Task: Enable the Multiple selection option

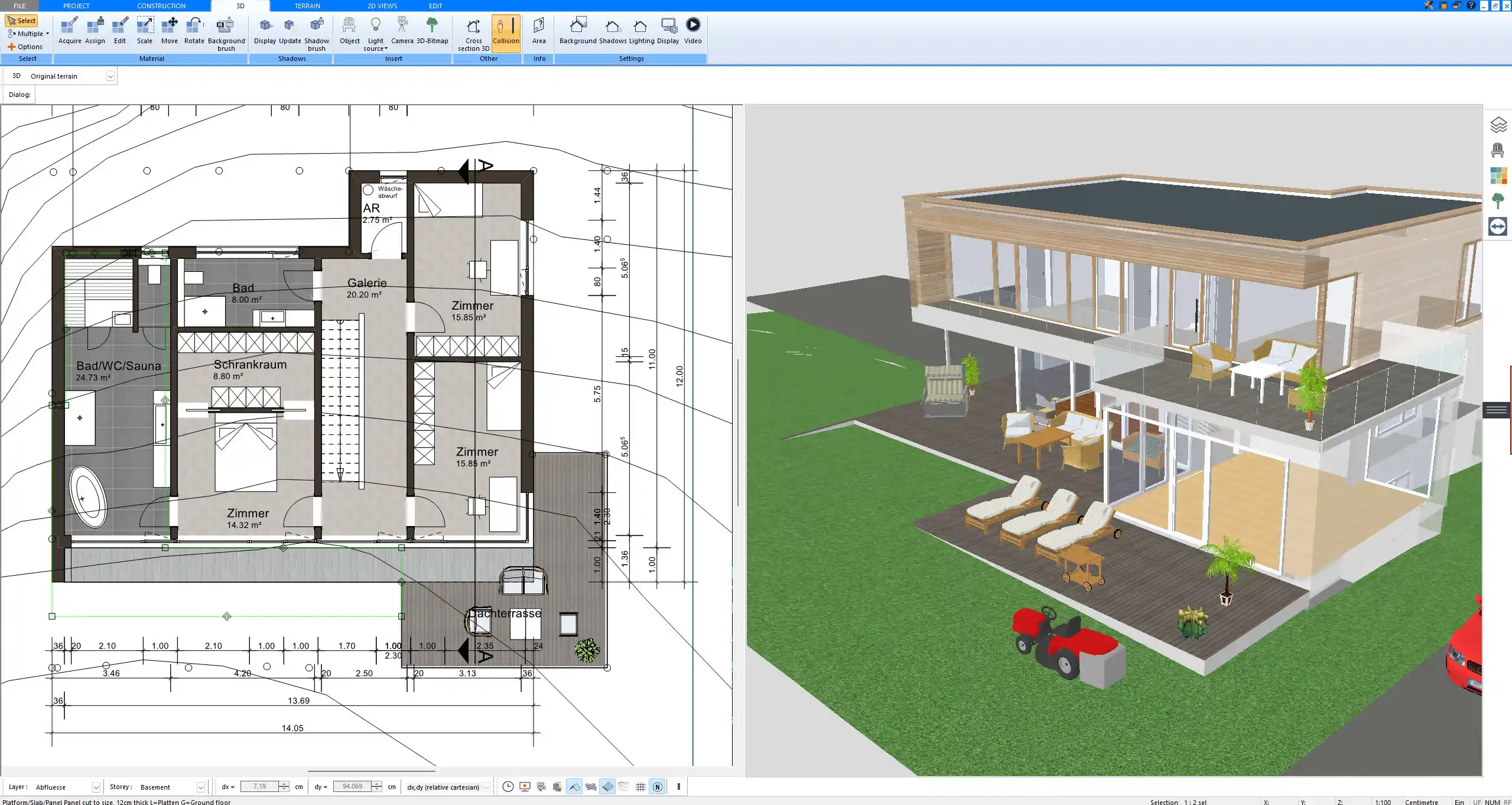Action: click(x=27, y=34)
